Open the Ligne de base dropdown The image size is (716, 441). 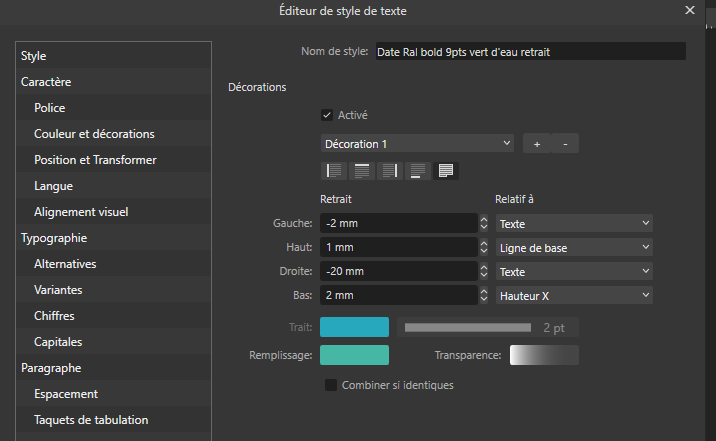574,247
